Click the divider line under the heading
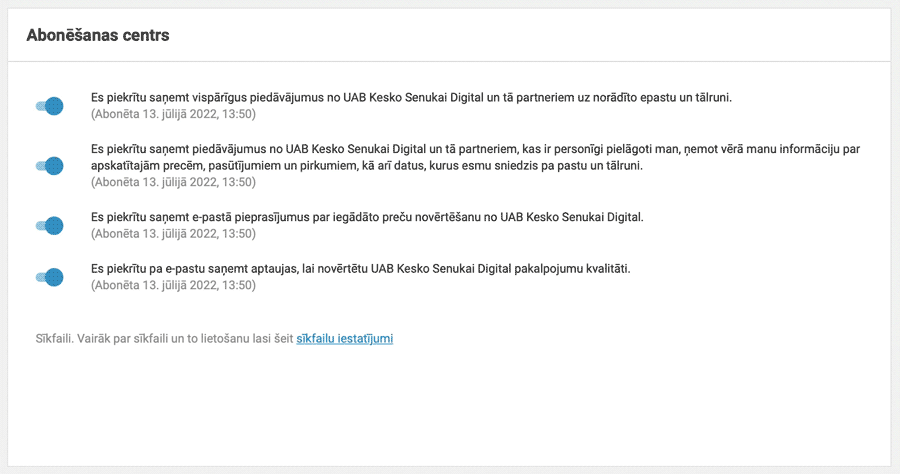 tap(450, 62)
